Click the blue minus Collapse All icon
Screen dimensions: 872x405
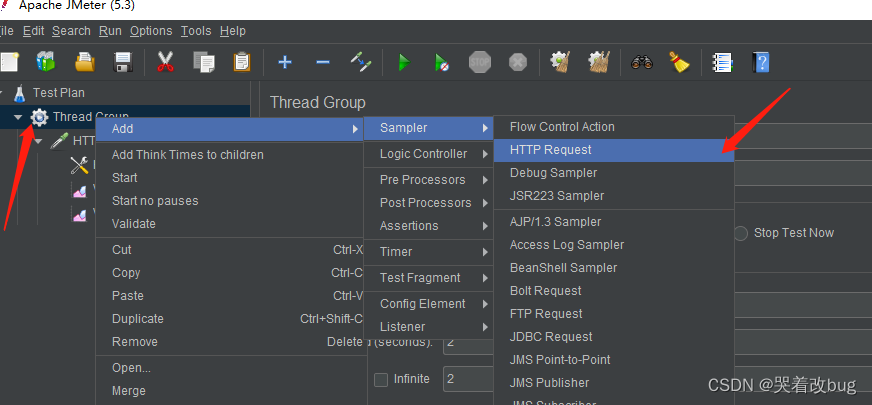(x=323, y=62)
